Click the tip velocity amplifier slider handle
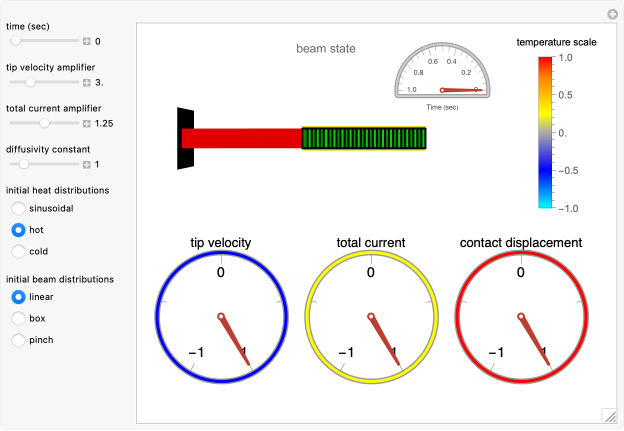 [x=30, y=82]
